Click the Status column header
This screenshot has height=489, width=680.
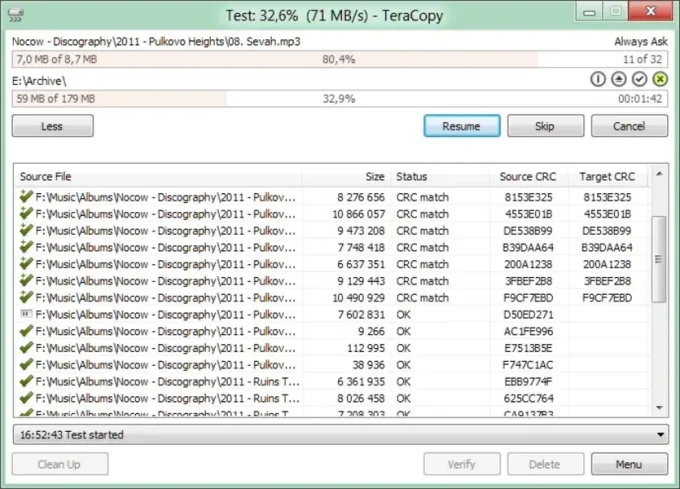click(438, 176)
